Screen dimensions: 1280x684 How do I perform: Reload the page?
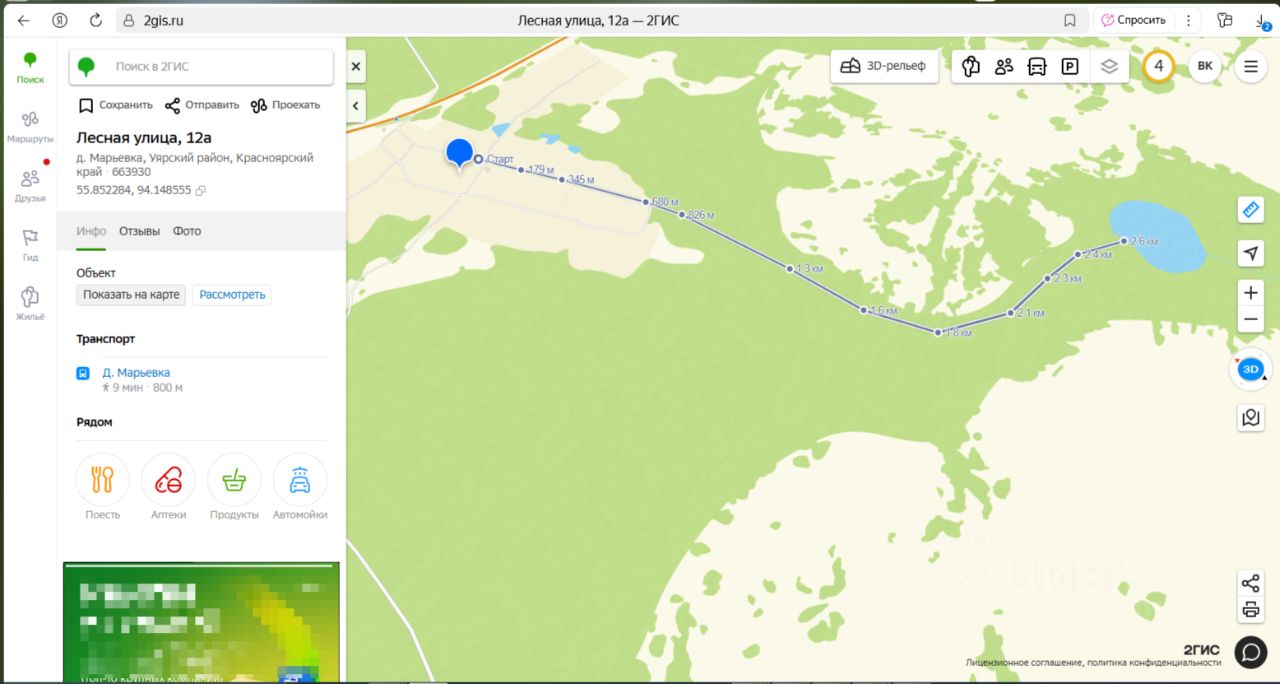pyautogui.click(x=96, y=20)
